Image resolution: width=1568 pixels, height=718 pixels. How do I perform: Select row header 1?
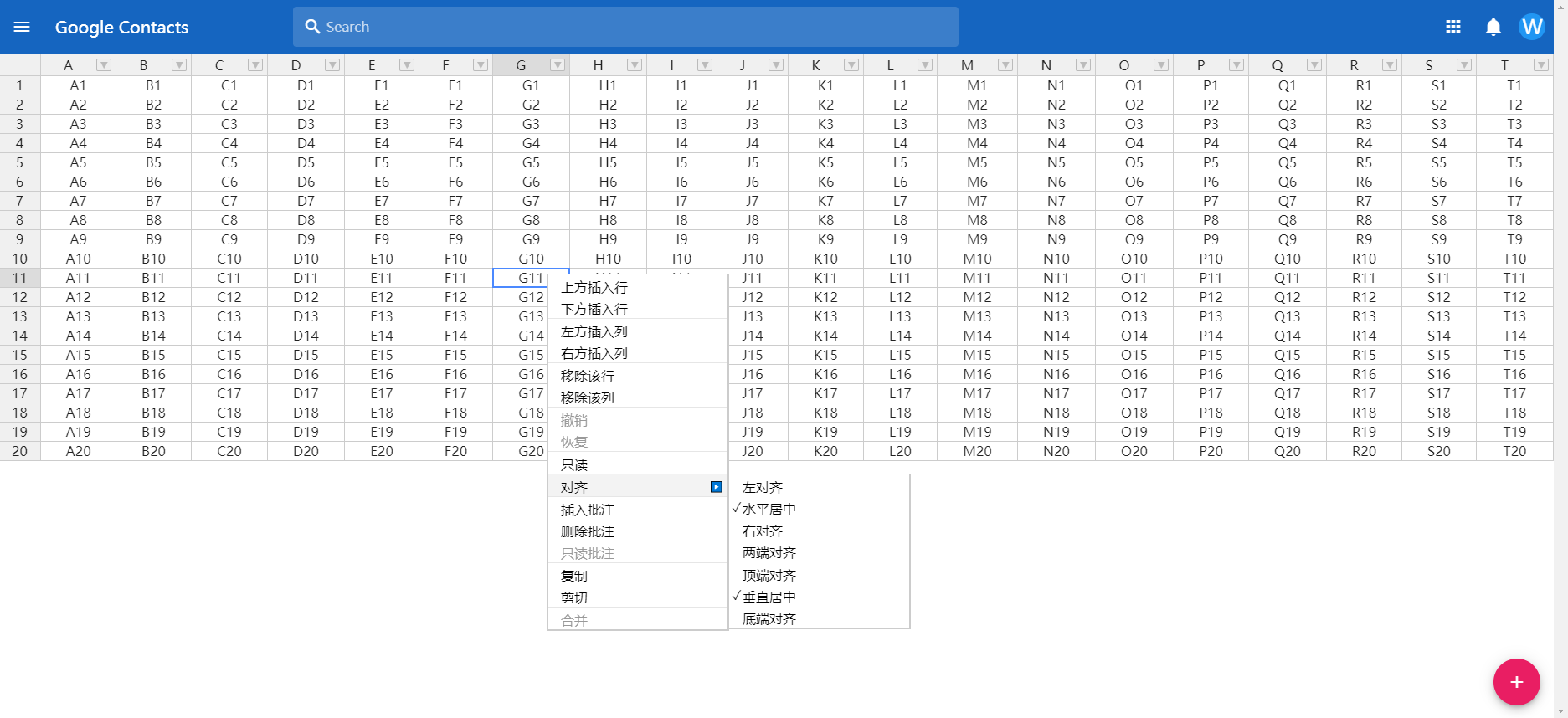click(20, 85)
